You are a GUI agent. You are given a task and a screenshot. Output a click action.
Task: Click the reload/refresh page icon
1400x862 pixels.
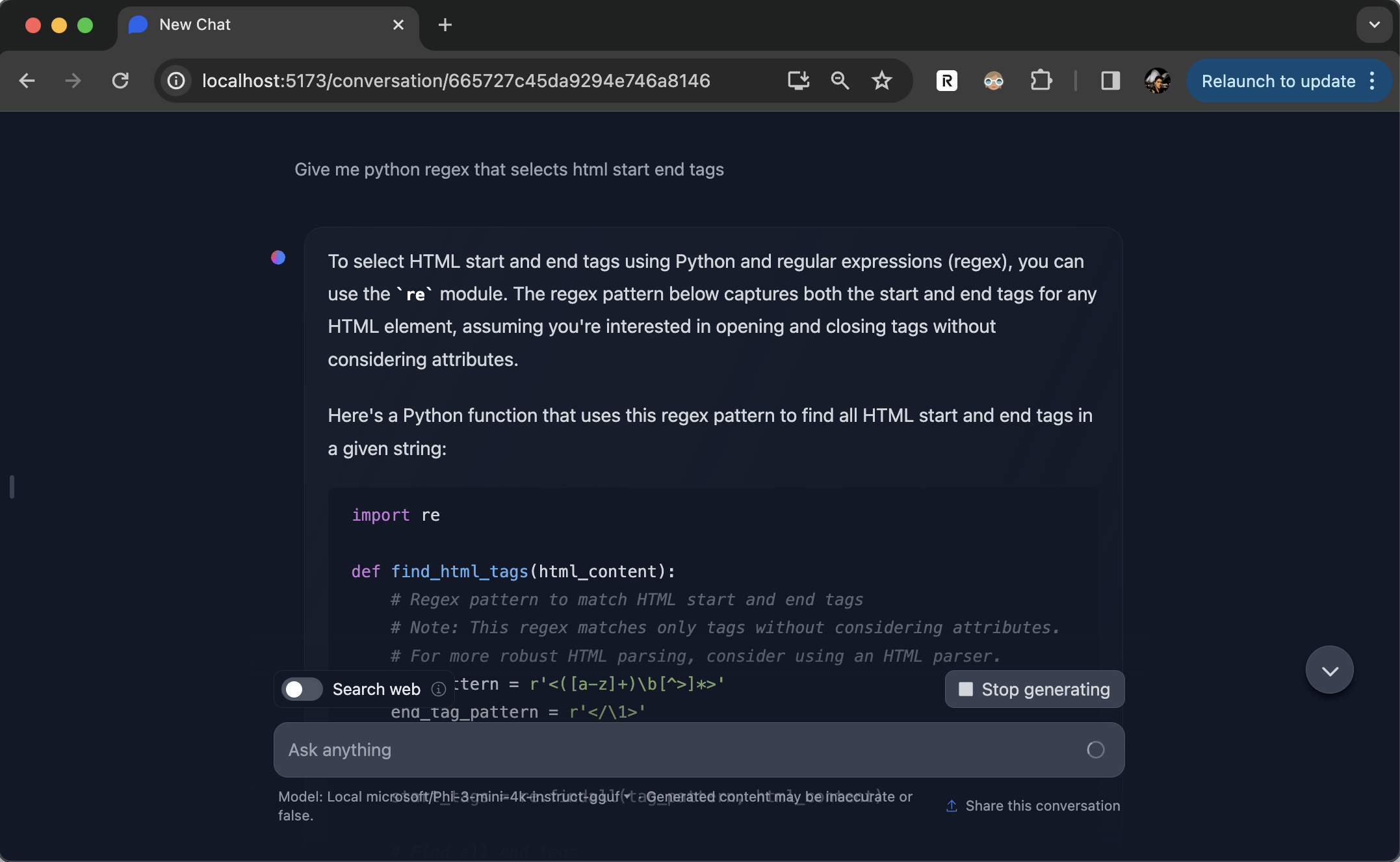coord(119,80)
